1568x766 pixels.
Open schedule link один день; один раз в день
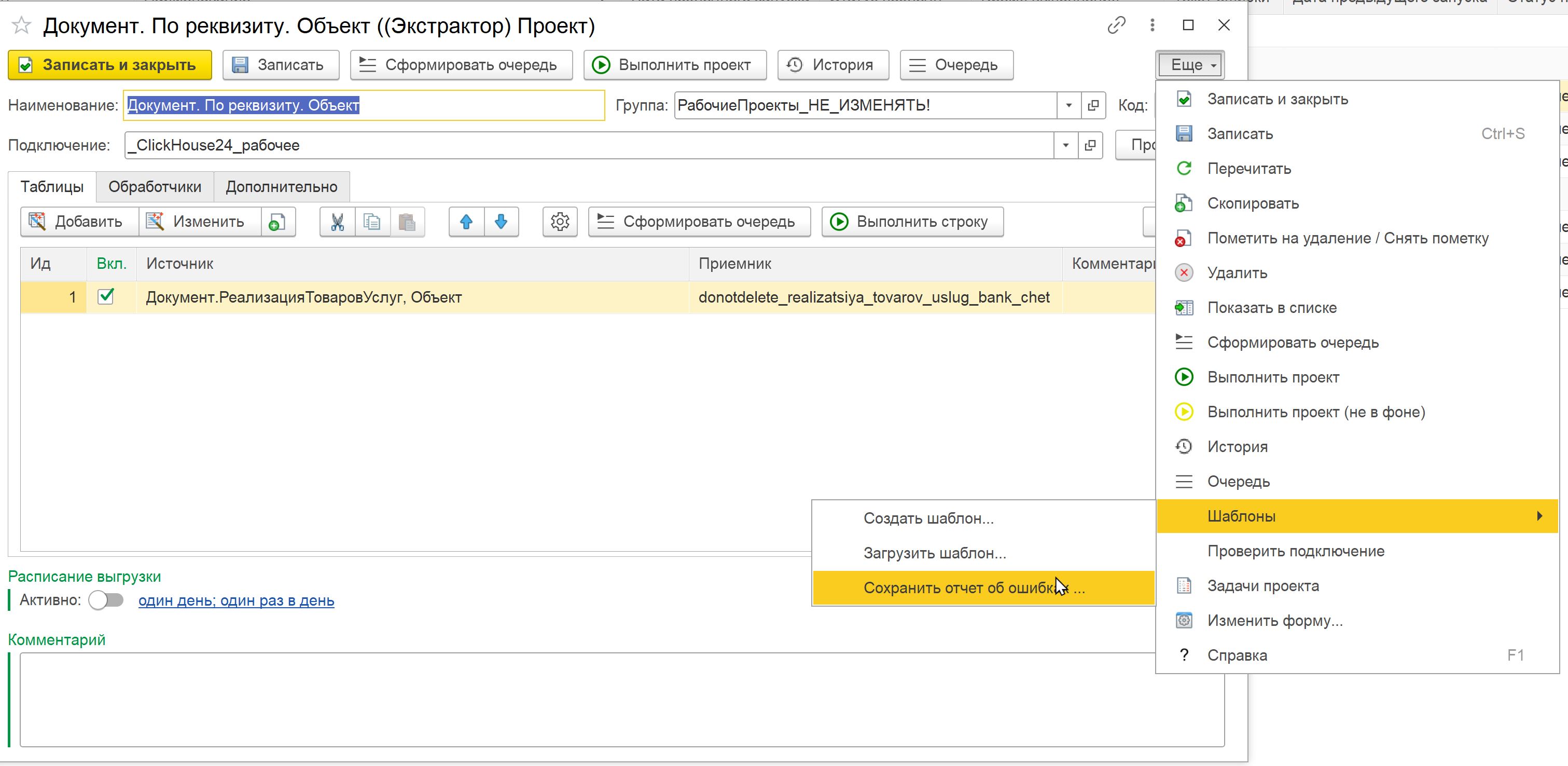(x=236, y=600)
